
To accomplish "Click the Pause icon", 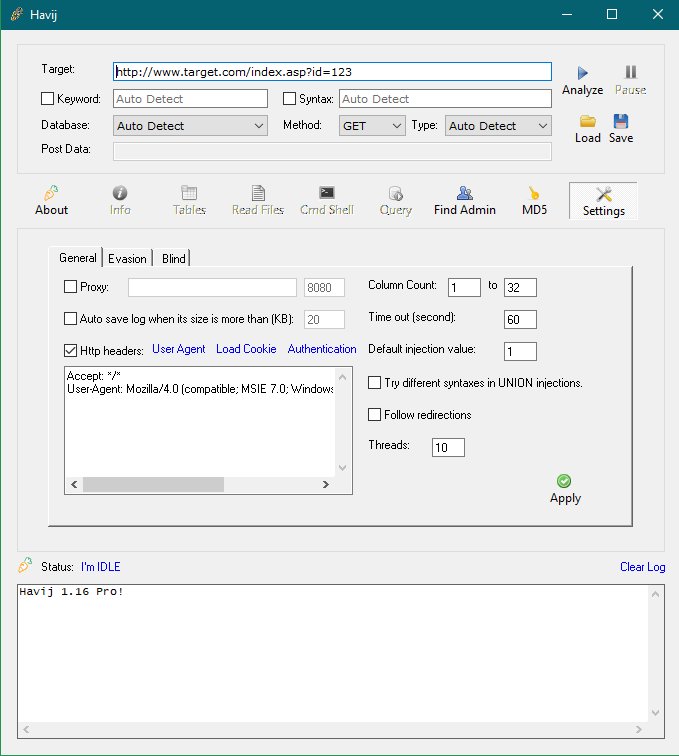I will pyautogui.click(x=630, y=72).
